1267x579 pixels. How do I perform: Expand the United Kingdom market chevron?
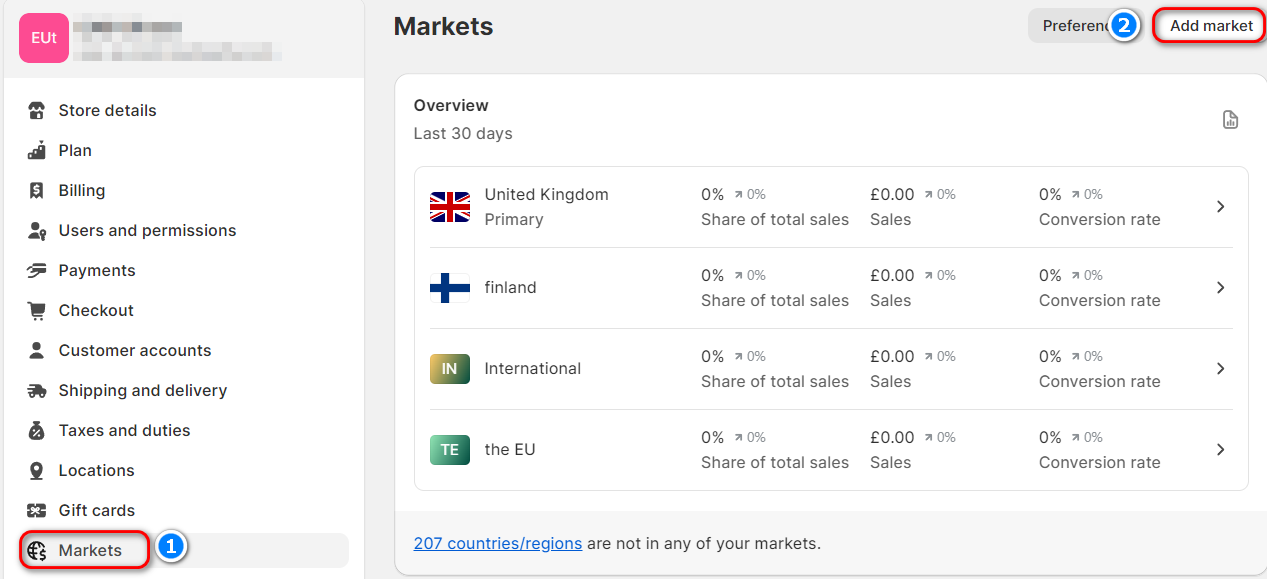(x=1220, y=206)
